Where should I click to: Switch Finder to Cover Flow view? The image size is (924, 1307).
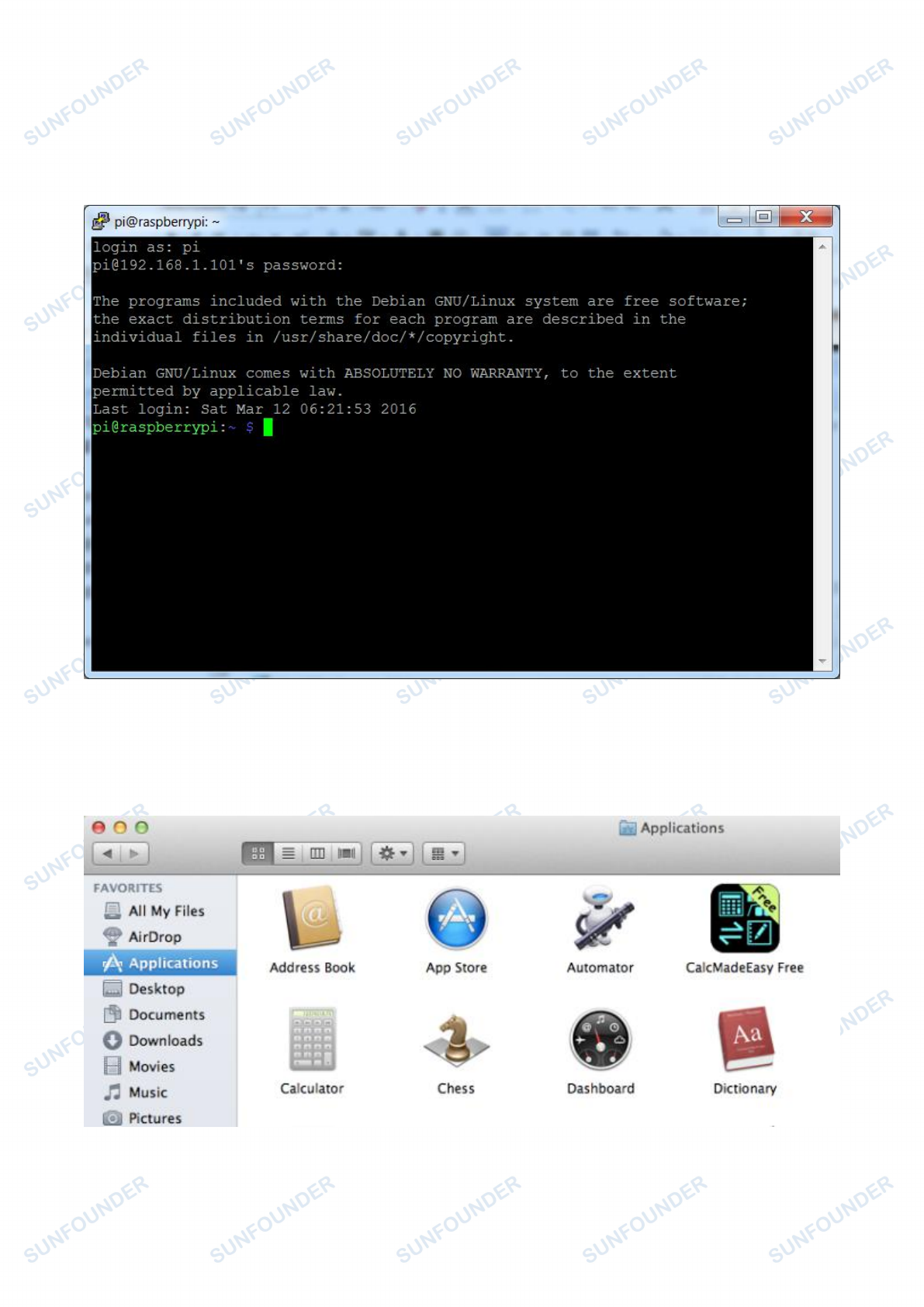tap(347, 854)
